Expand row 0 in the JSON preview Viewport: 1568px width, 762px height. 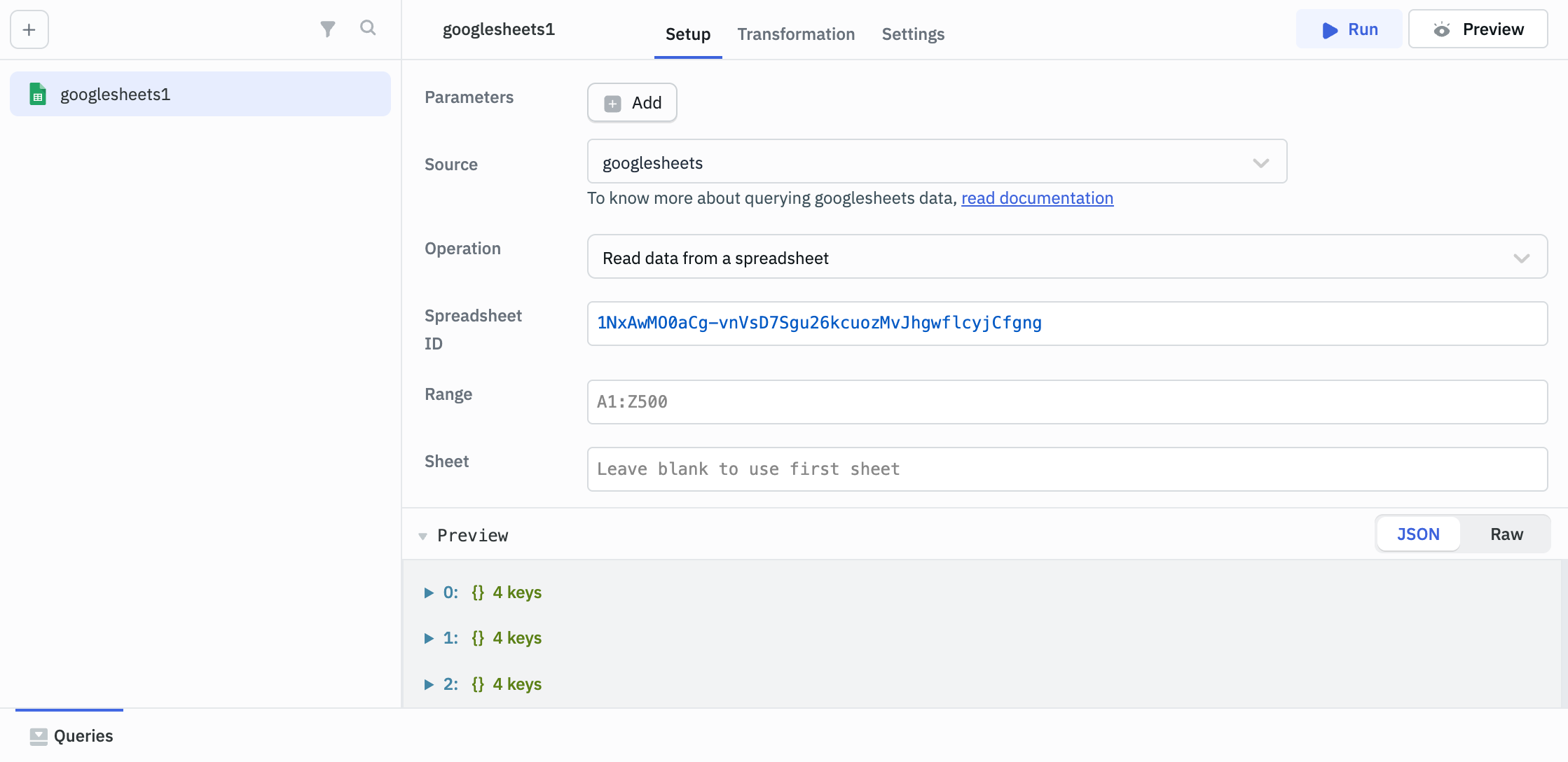pos(429,592)
